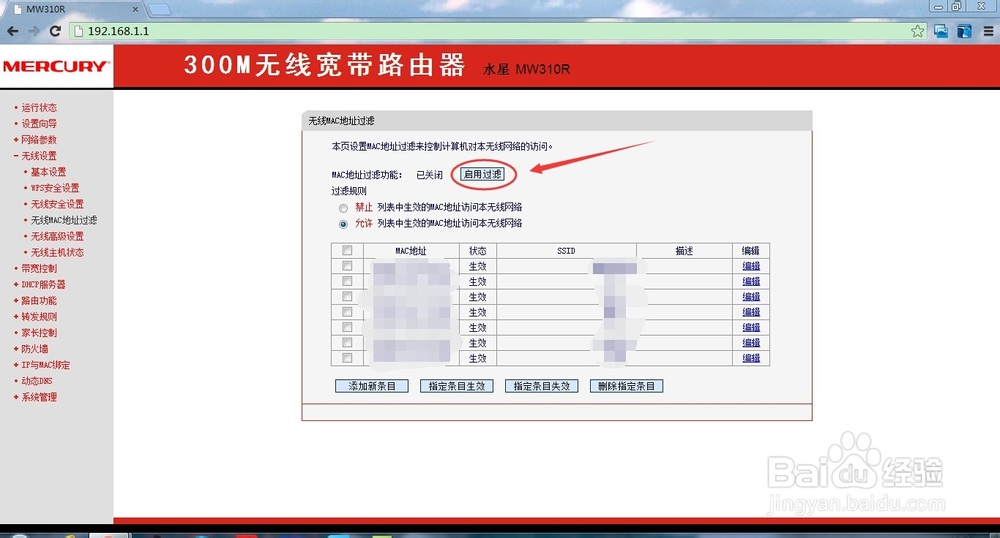Click the MAC地址 column header
This screenshot has width=1000, height=538.
[x=411, y=251]
